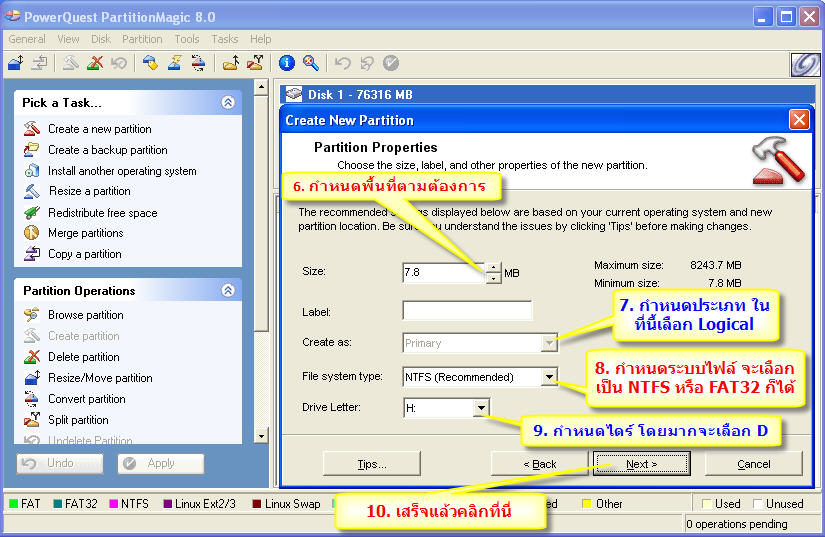
Task: Click the greyed Undelete partition toolbar icon
Action: click(x=119, y=63)
